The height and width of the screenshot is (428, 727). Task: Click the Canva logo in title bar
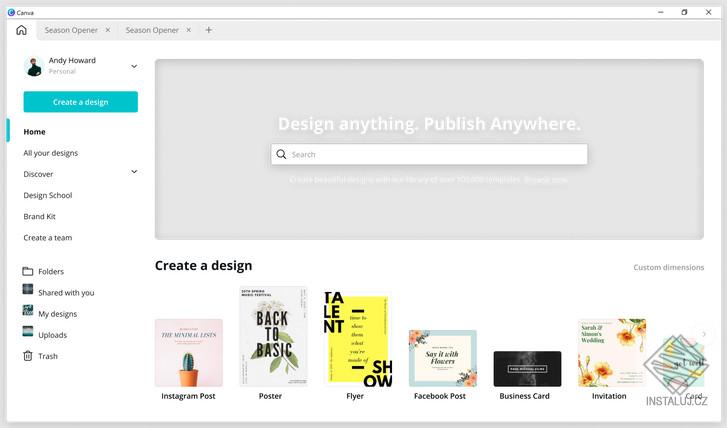(x=11, y=13)
